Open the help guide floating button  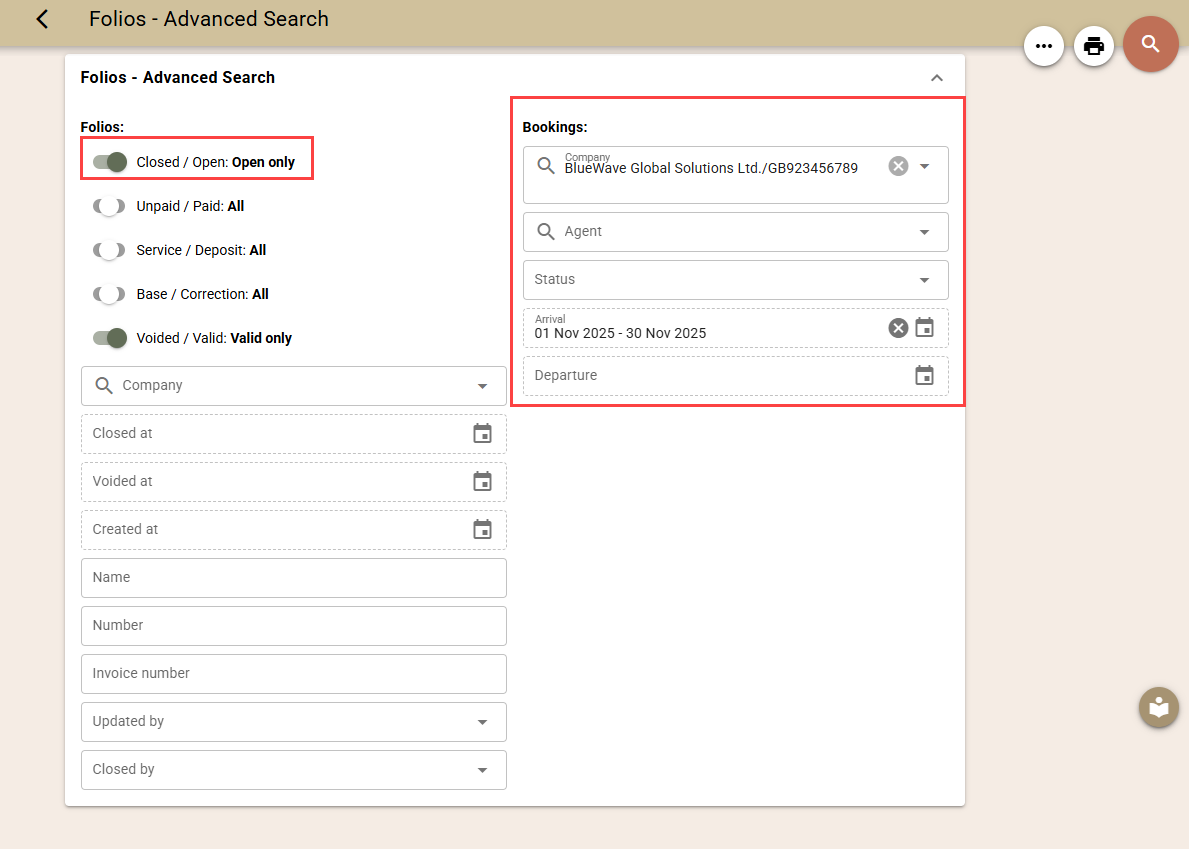[1159, 707]
